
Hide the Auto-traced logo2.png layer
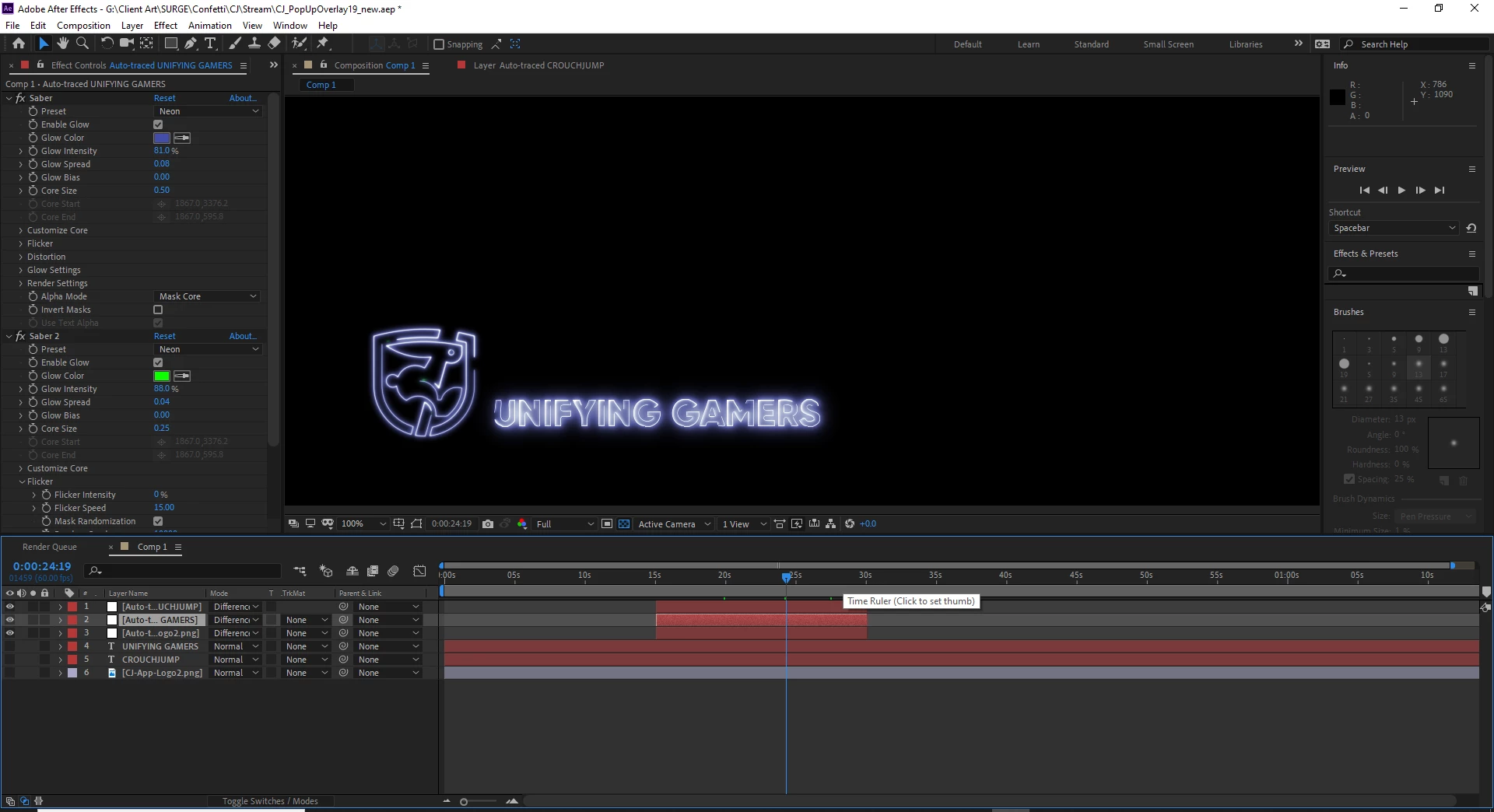[10, 633]
